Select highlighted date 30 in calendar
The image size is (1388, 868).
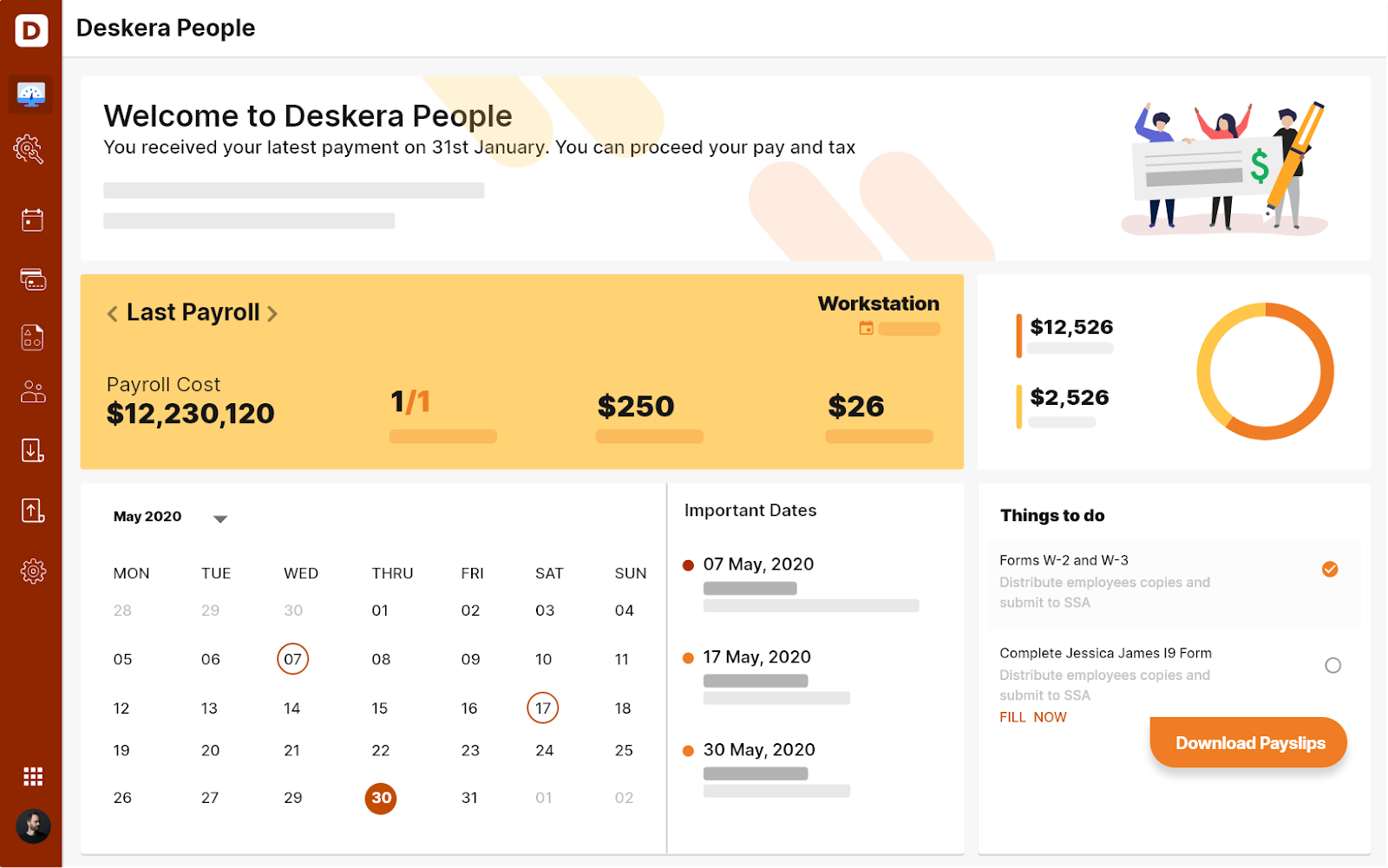[381, 798]
